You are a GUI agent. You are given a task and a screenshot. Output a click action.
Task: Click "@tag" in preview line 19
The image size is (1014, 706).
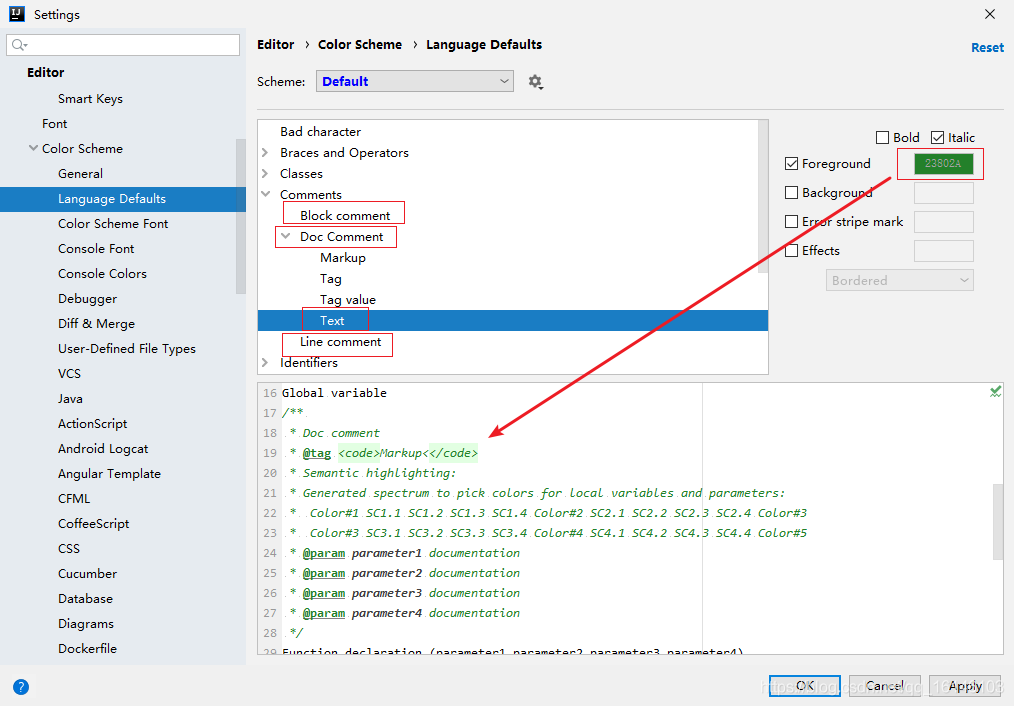317,453
